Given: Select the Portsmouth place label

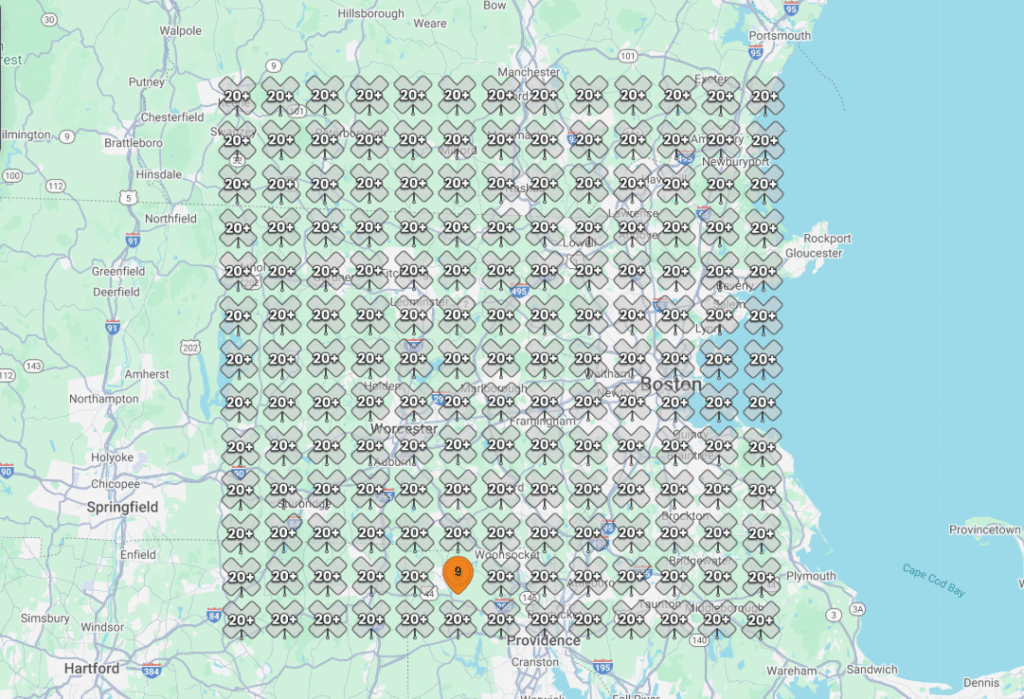Looking at the screenshot, I should point(781,36).
